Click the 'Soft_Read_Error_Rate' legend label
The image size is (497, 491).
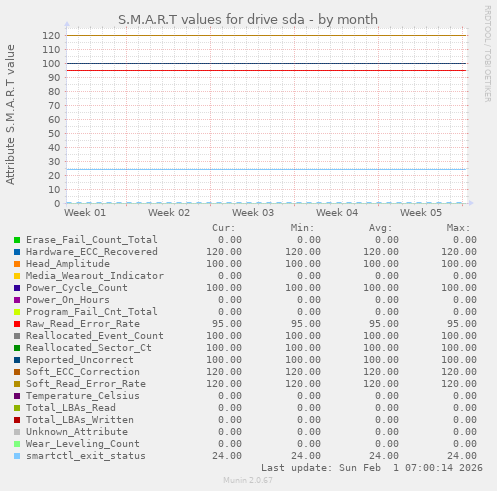86,384
